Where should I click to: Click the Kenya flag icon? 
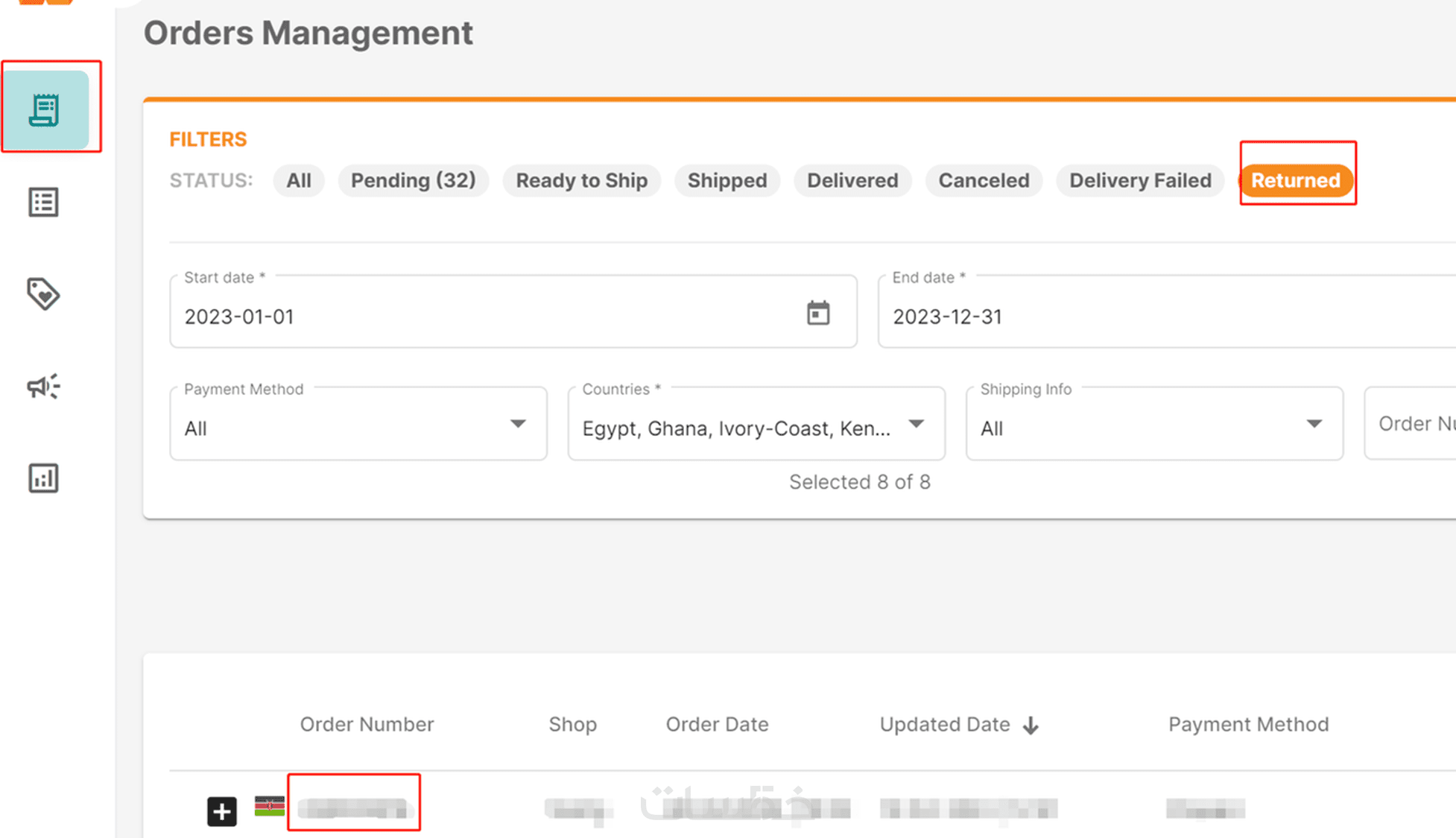(269, 806)
